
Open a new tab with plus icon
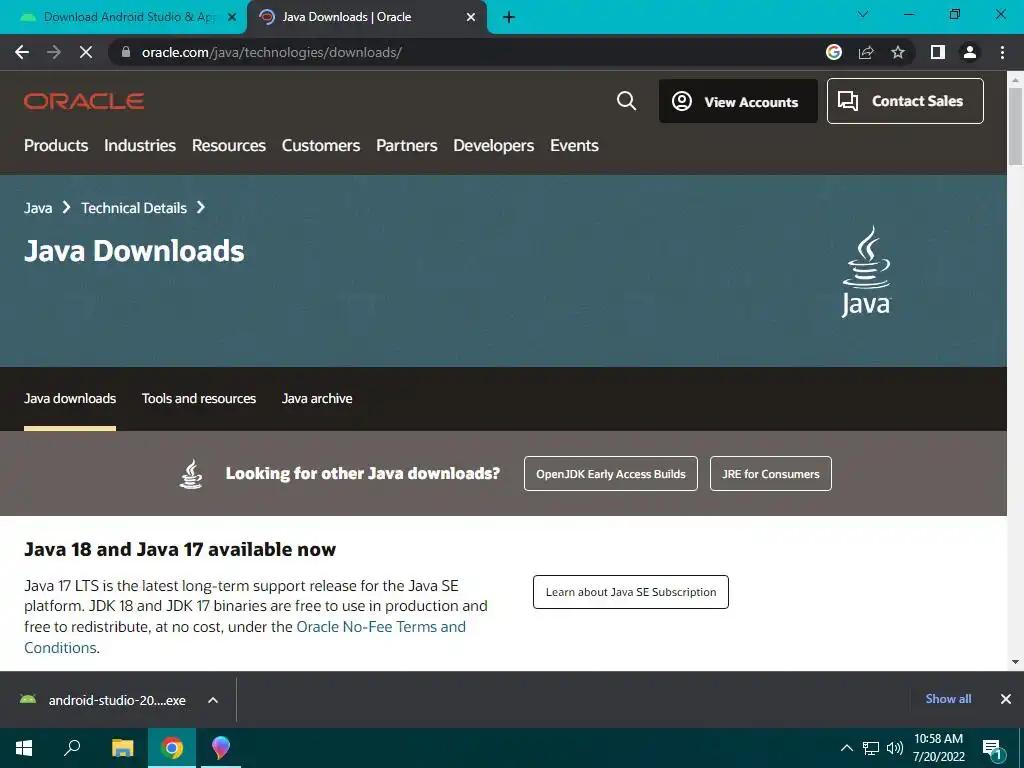[509, 17]
